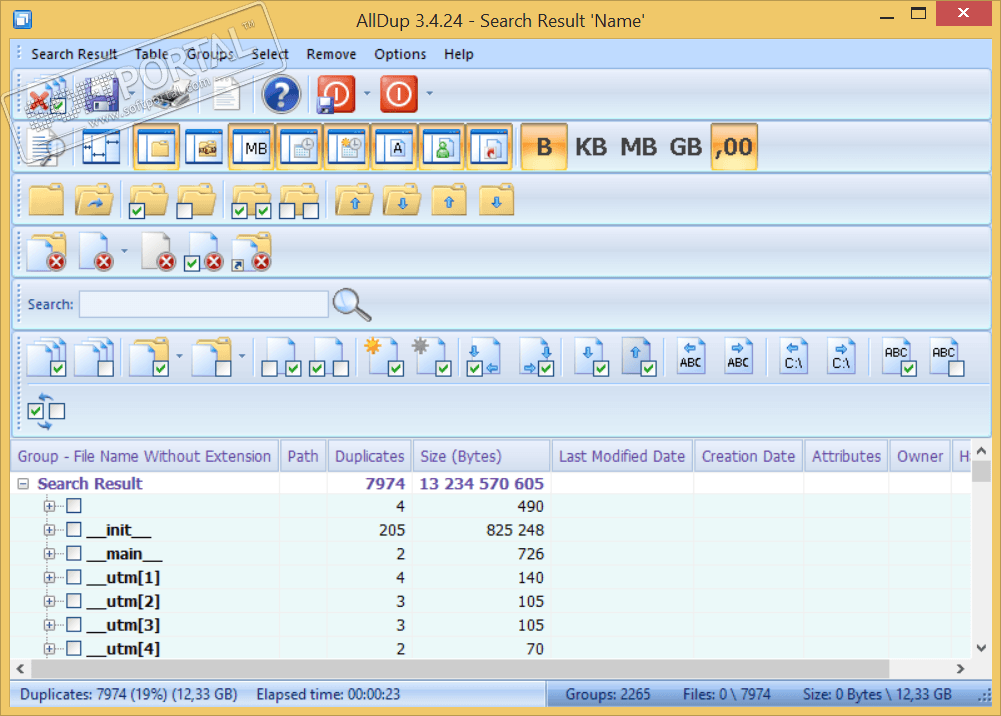Viewport: 1001px width, 716px height.
Task: Expand the __utm[2] group tree node
Action: [49, 602]
